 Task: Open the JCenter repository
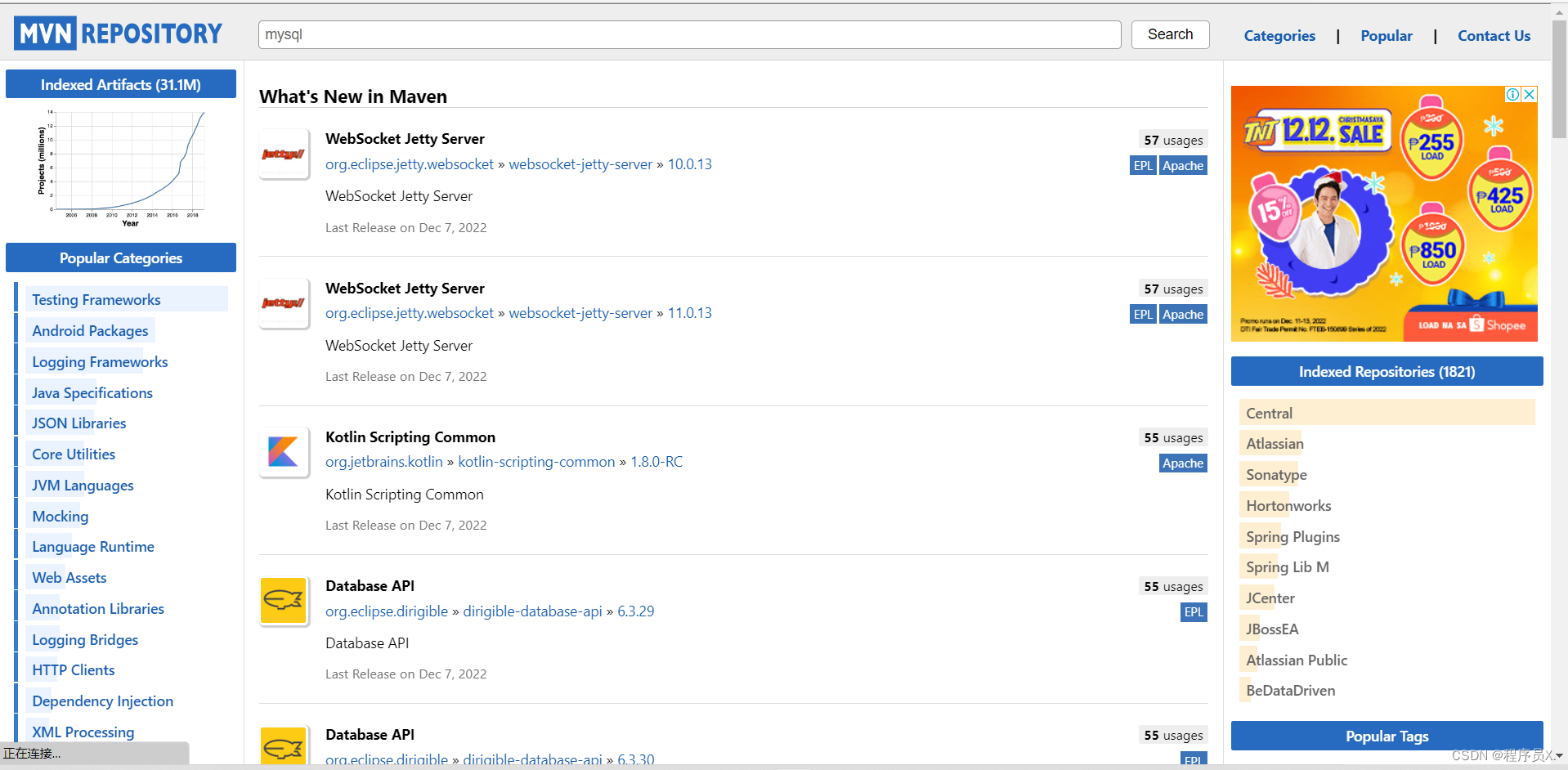tap(1270, 598)
